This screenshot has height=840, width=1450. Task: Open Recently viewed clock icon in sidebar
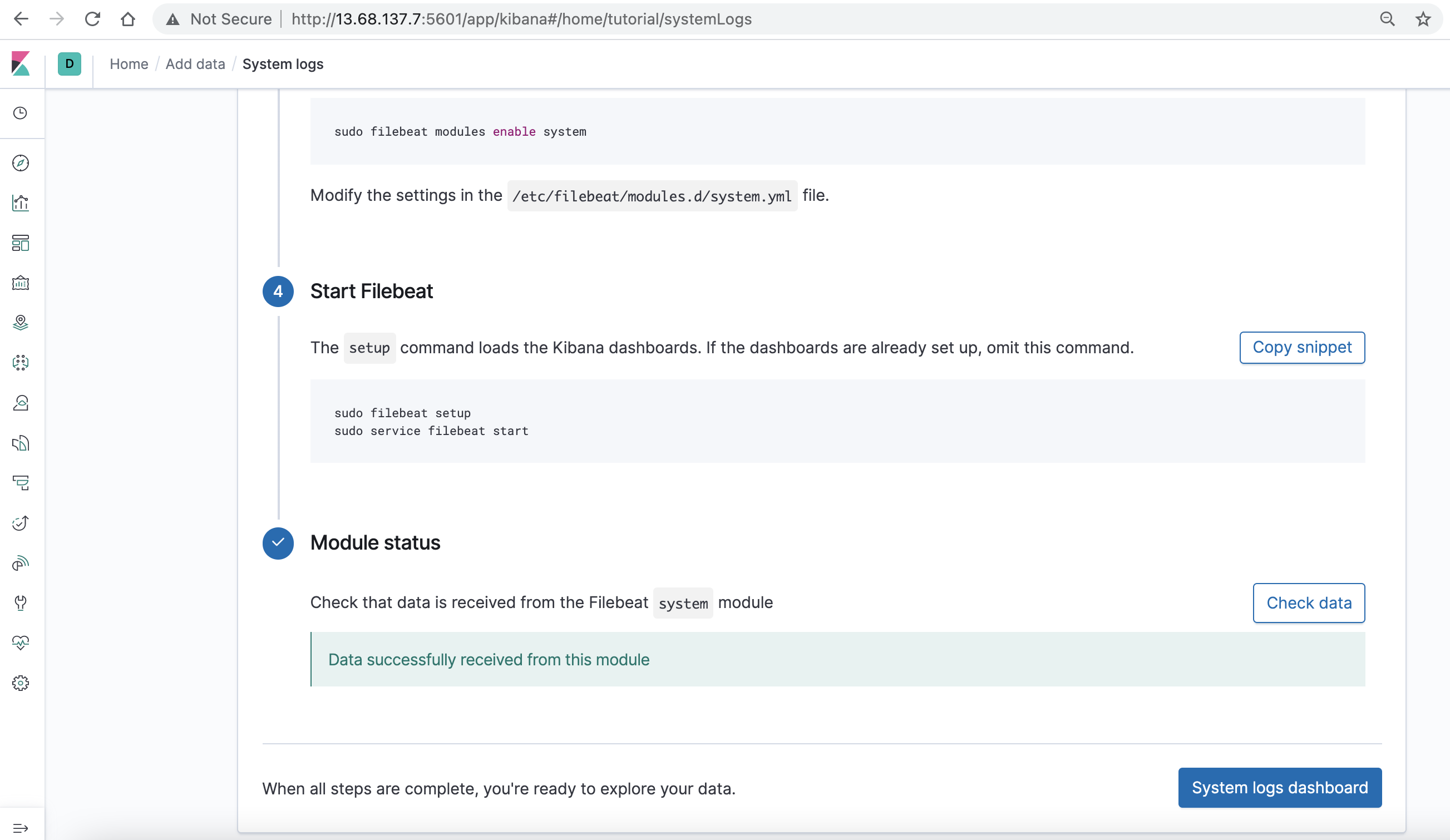pyautogui.click(x=21, y=113)
